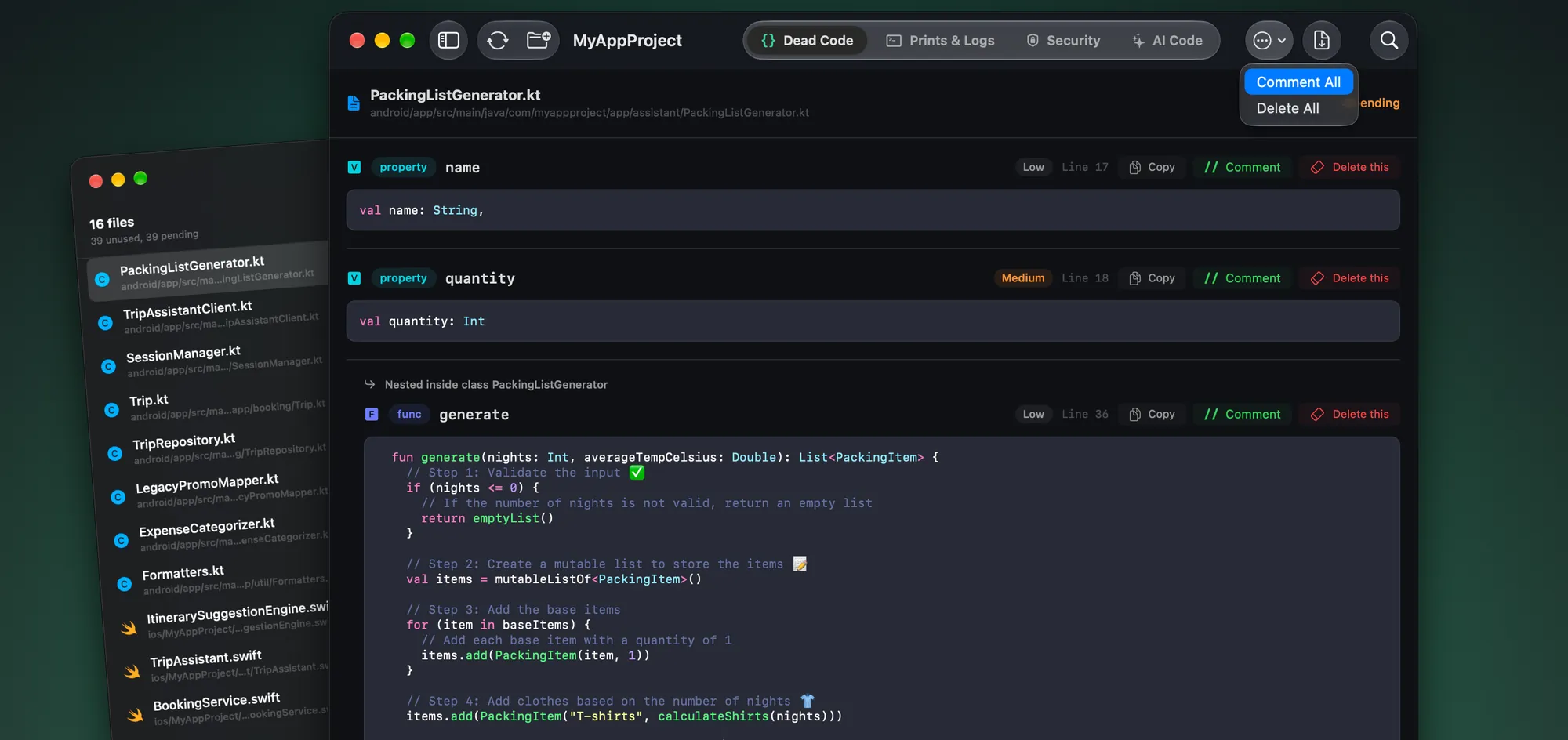The width and height of the screenshot is (1568, 740).
Task: Click the refresh scan icon
Action: point(498,40)
